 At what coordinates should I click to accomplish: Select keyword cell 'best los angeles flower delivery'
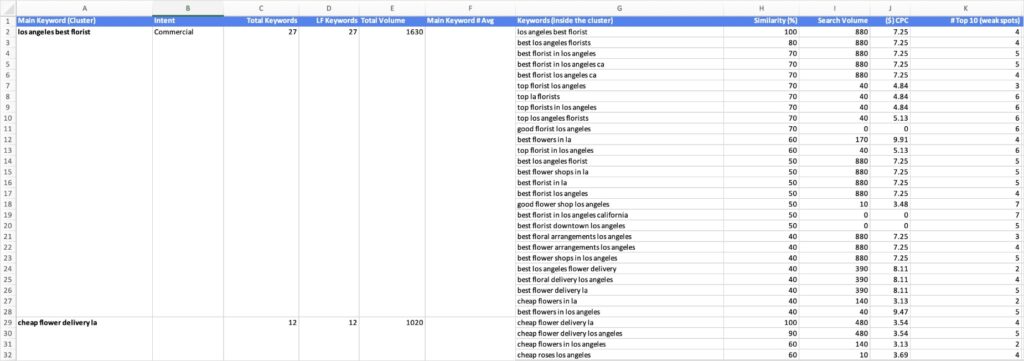pos(618,269)
